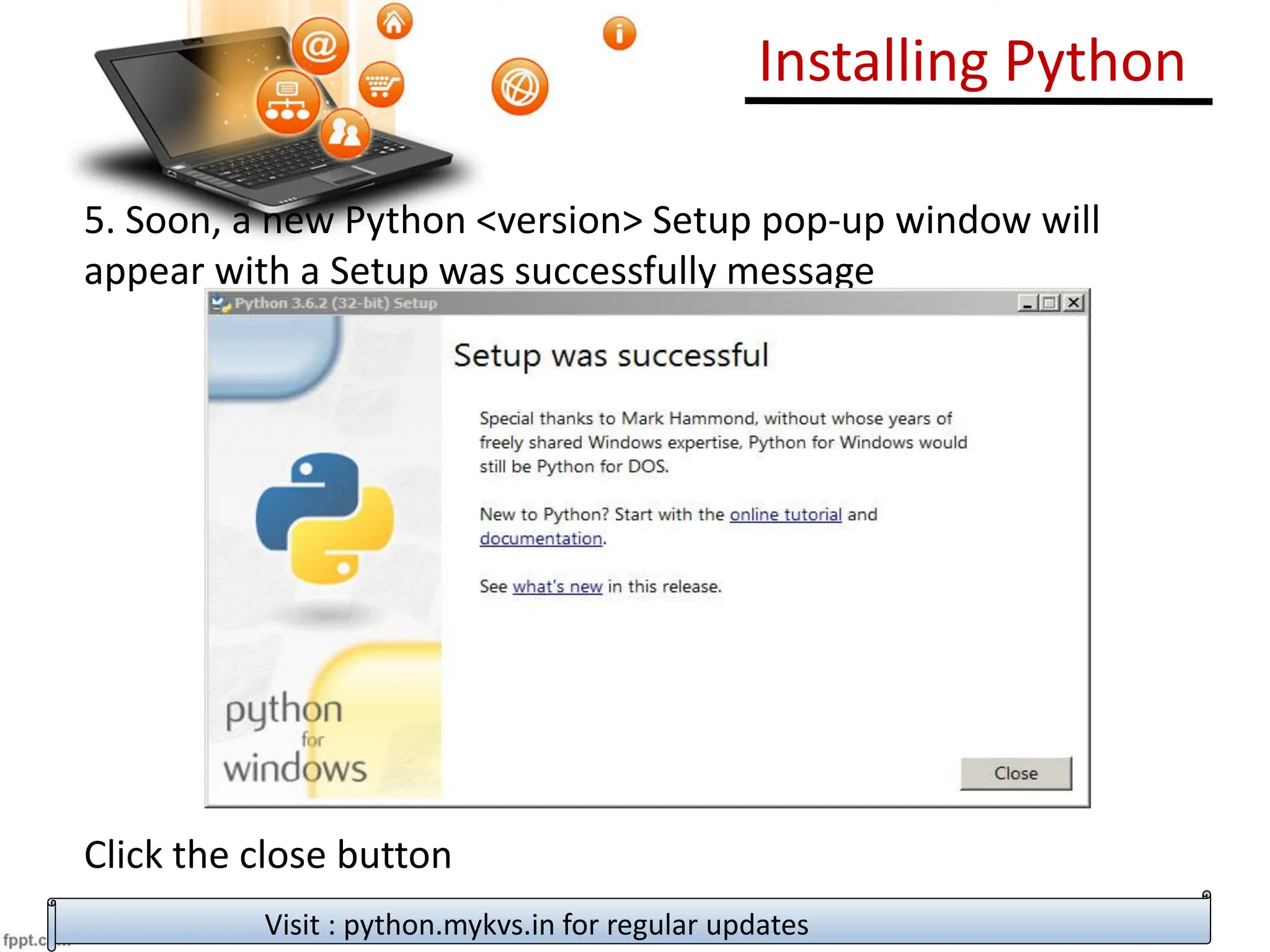The width and height of the screenshot is (1270, 952).
Task: Open the documentation link
Action: (x=541, y=539)
